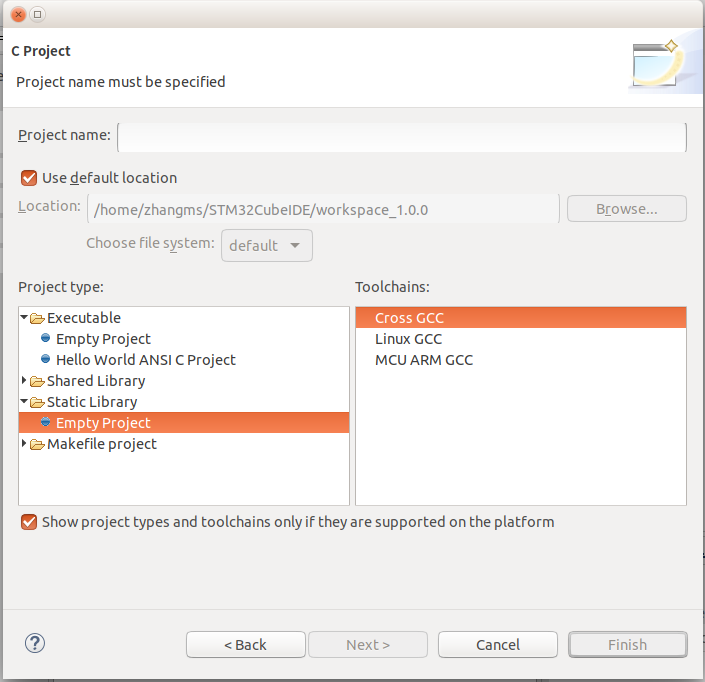Expand the Shared Library tree node
The height and width of the screenshot is (682, 705).
point(24,381)
